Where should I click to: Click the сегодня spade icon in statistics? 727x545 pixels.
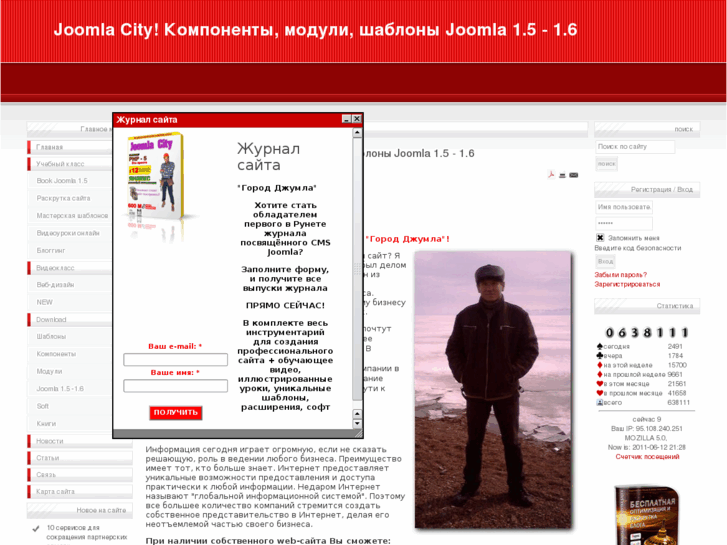click(599, 346)
